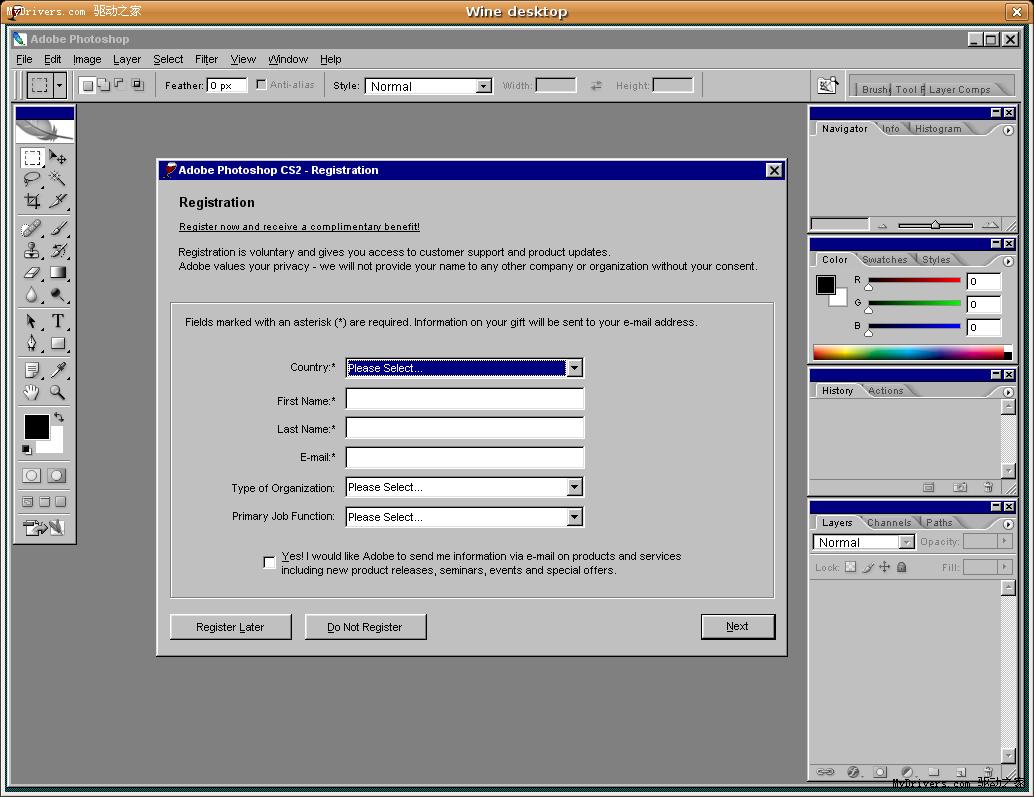Switch to the Histogram tab
The height and width of the screenshot is (797, 1034).
tap(938, 129)
